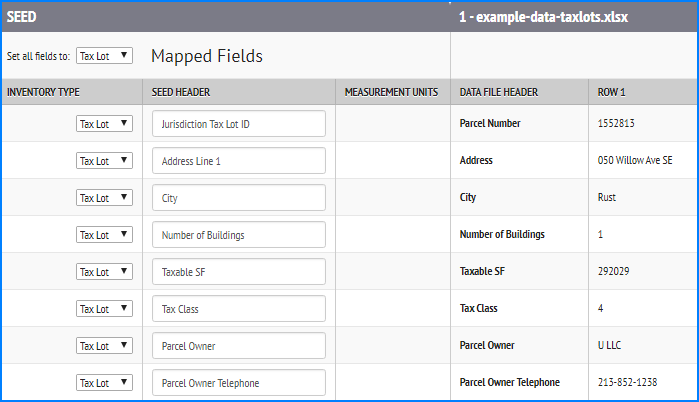
Task: Edit the Parcel Owner Telephone seed header input
Action: click(239, 382)
